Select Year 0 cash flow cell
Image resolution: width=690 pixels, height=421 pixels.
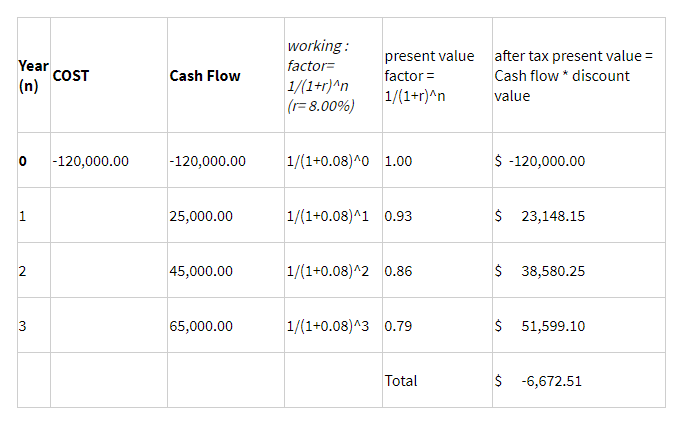point(208,161)
